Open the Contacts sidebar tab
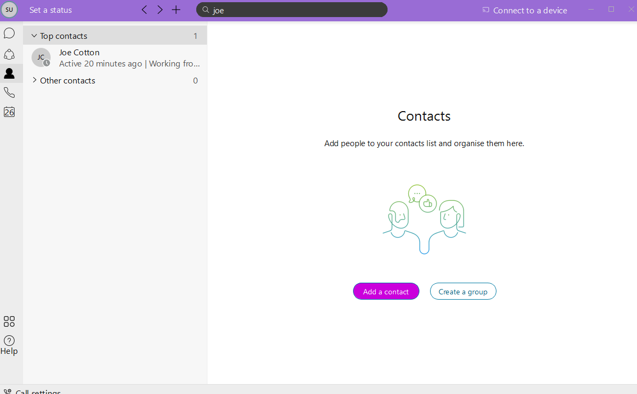This screenshot has width=637, height=394. [x=9, y=74]
